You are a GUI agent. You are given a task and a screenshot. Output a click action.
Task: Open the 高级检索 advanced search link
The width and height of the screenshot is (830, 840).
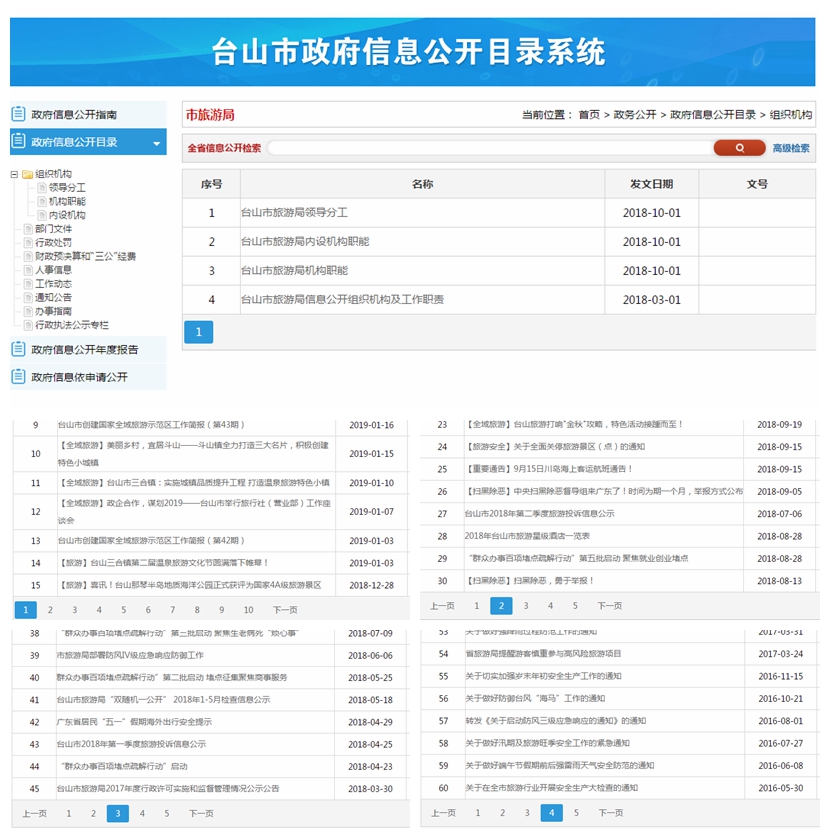pos(790,148)
